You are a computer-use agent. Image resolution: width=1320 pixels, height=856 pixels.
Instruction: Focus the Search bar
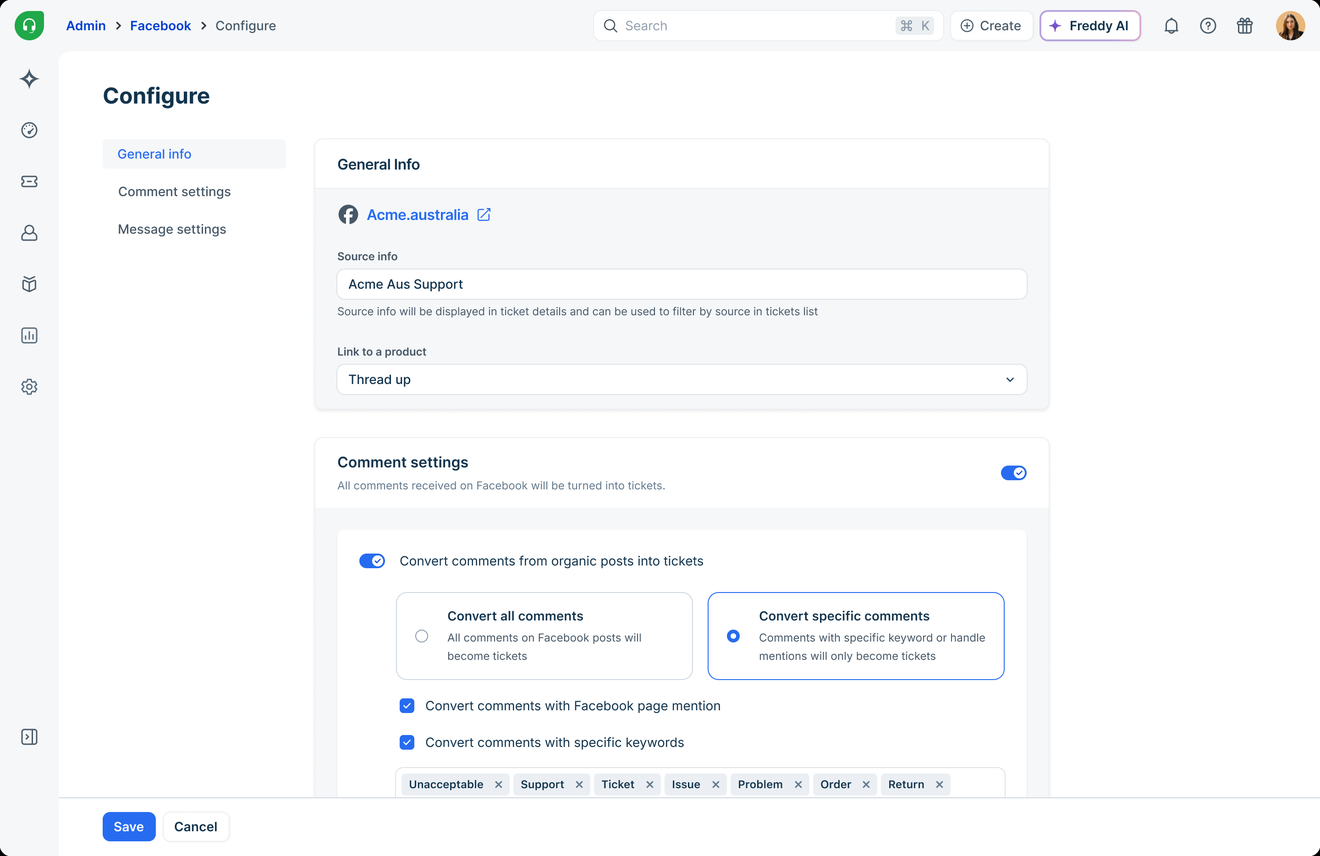(x=768, y=26)
